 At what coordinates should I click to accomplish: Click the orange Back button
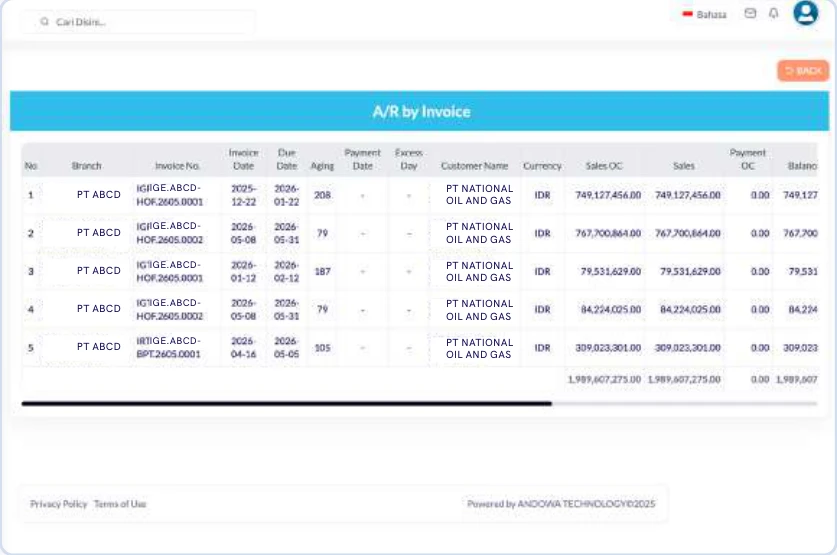point(803,70)
